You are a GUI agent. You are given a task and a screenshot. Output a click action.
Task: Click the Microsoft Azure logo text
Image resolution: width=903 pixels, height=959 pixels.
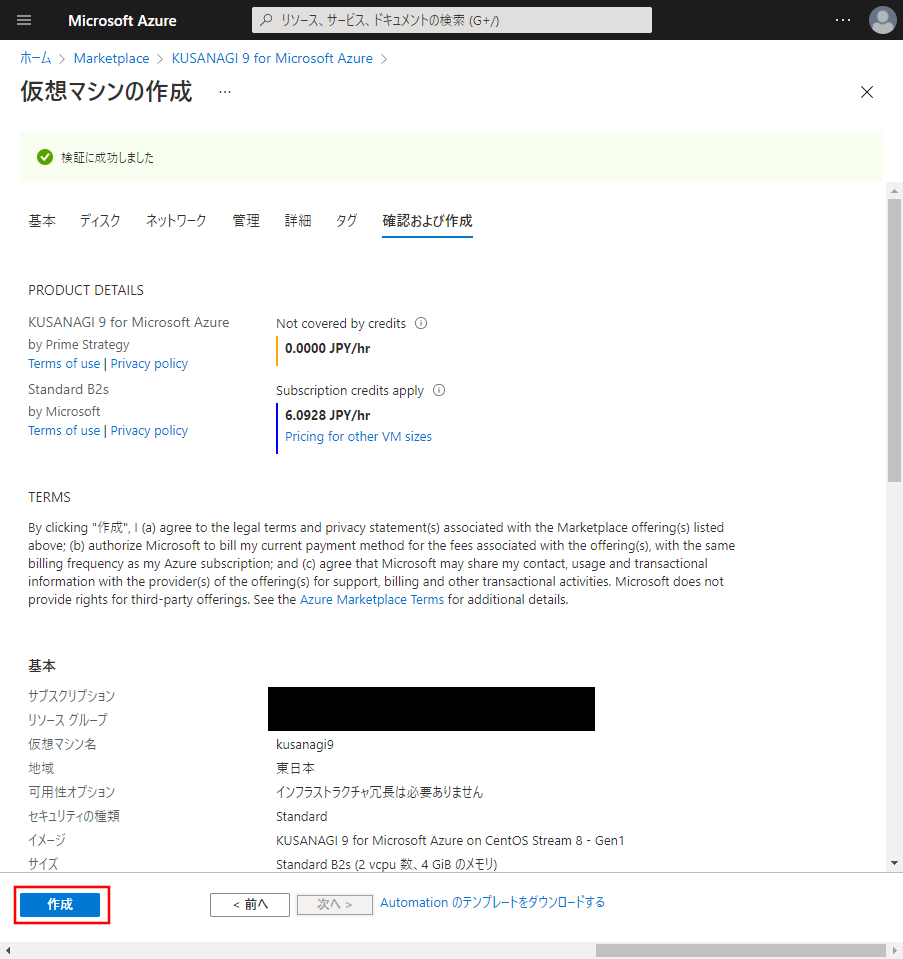point(122,20)
